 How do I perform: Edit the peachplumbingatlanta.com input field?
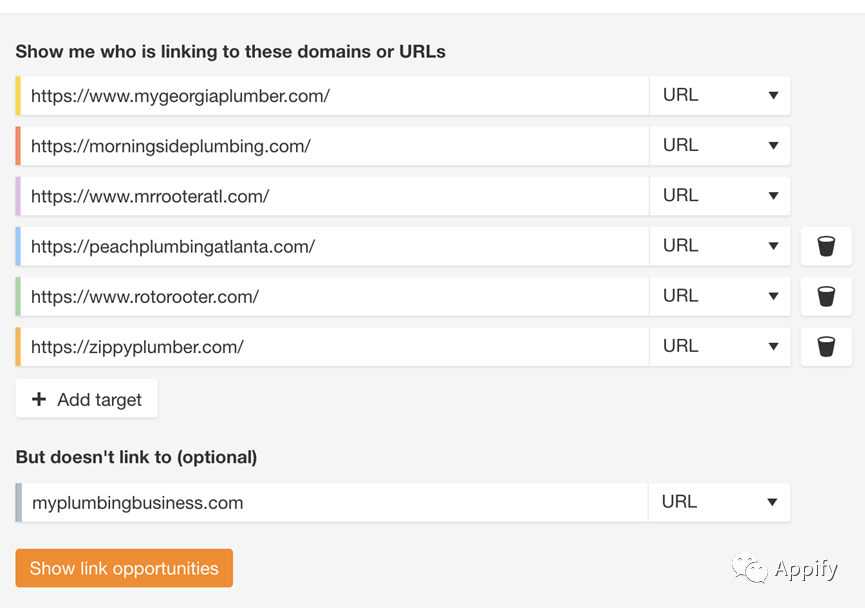pyautogui.click(x=332, y=246)
